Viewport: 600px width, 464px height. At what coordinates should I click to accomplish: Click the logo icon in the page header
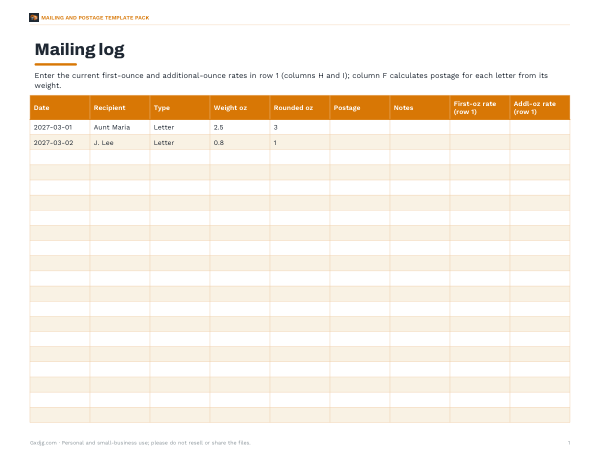tap(34, 18)
